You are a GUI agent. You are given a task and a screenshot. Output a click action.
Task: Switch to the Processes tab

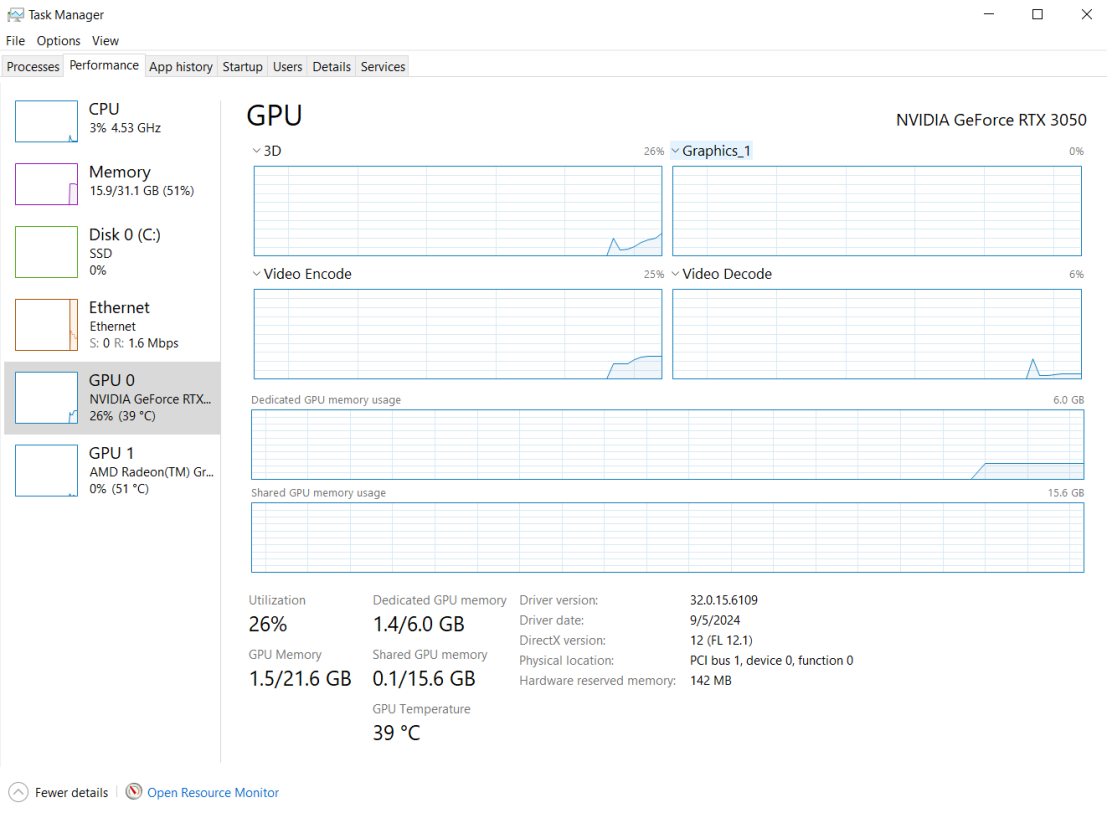[x=33, y=67]
